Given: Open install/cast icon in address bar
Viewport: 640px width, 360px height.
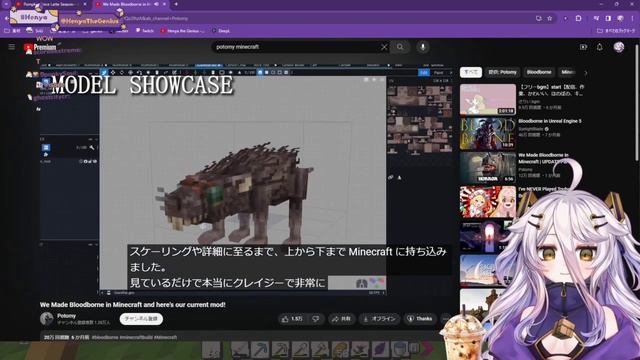Looking at the screenshot, I should coord(539,18).
